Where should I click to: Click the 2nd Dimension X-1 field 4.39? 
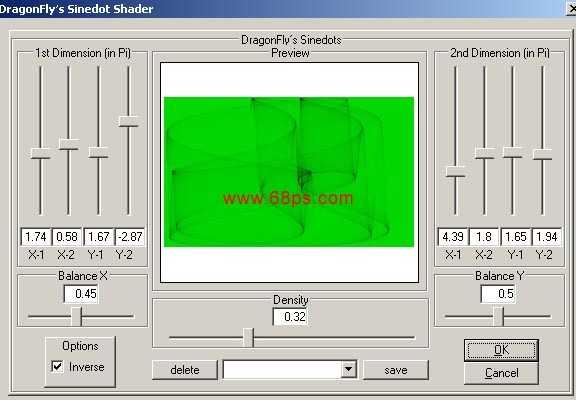click(x=453, y=237)
